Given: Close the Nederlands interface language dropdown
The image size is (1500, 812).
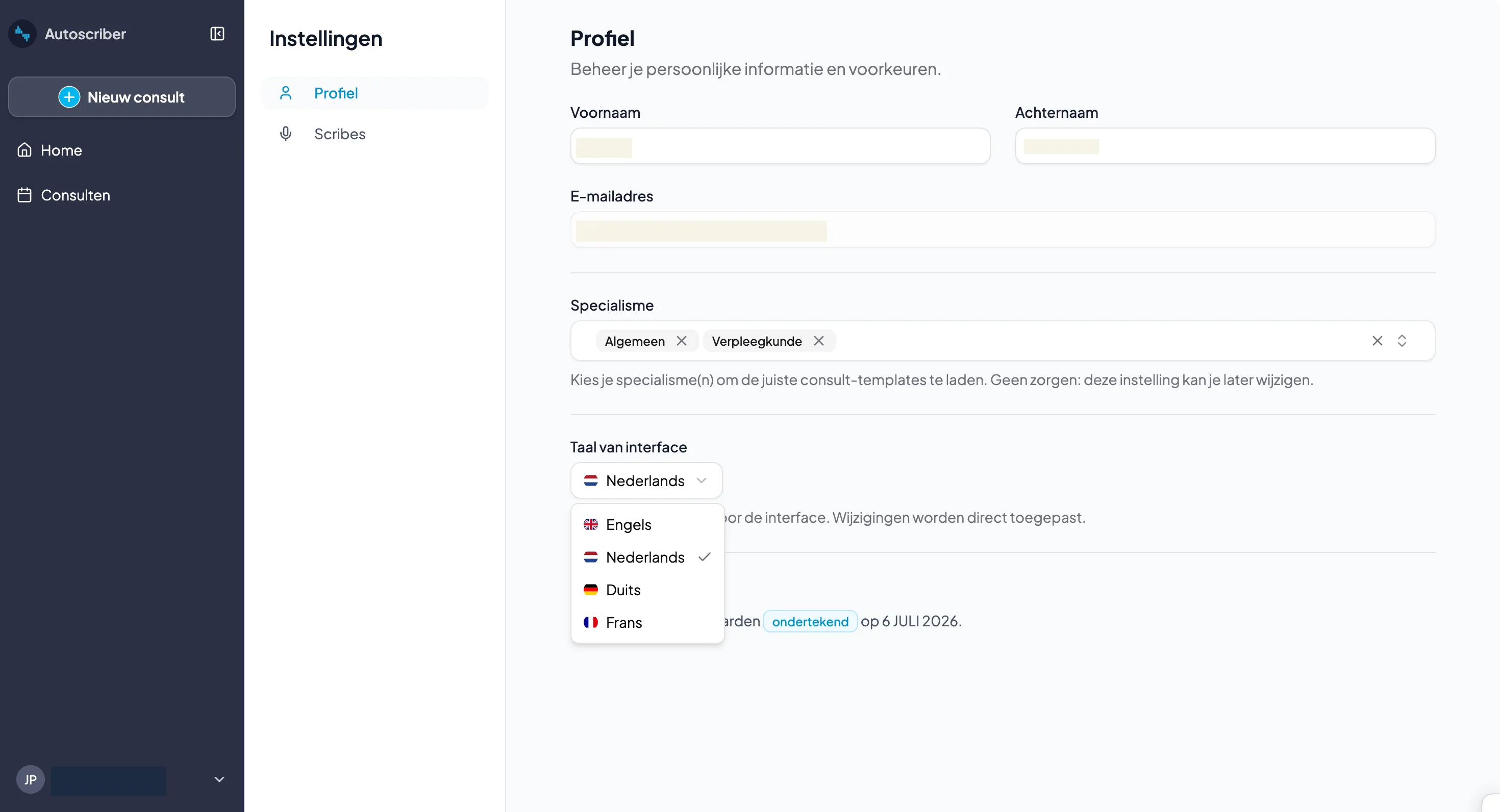Looking at the screenshot, I should (x=646, y=481).
